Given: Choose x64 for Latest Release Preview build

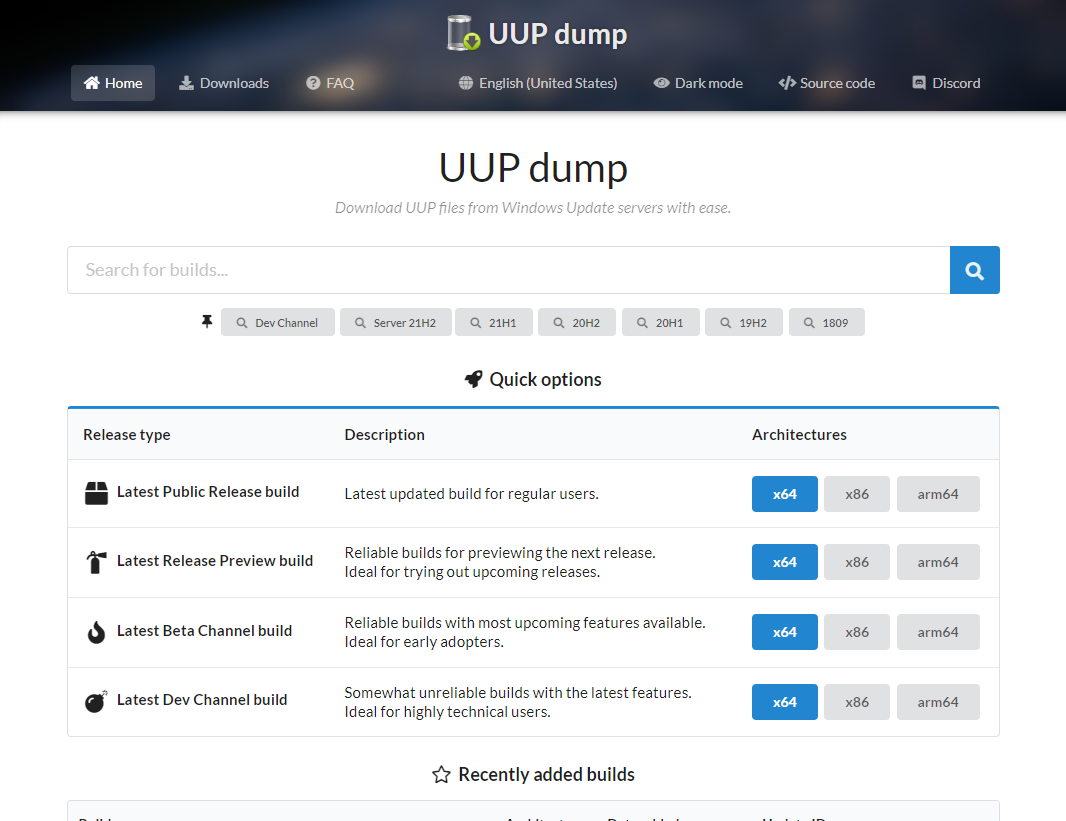Looking at the screenshot, I should click(785, 562).
